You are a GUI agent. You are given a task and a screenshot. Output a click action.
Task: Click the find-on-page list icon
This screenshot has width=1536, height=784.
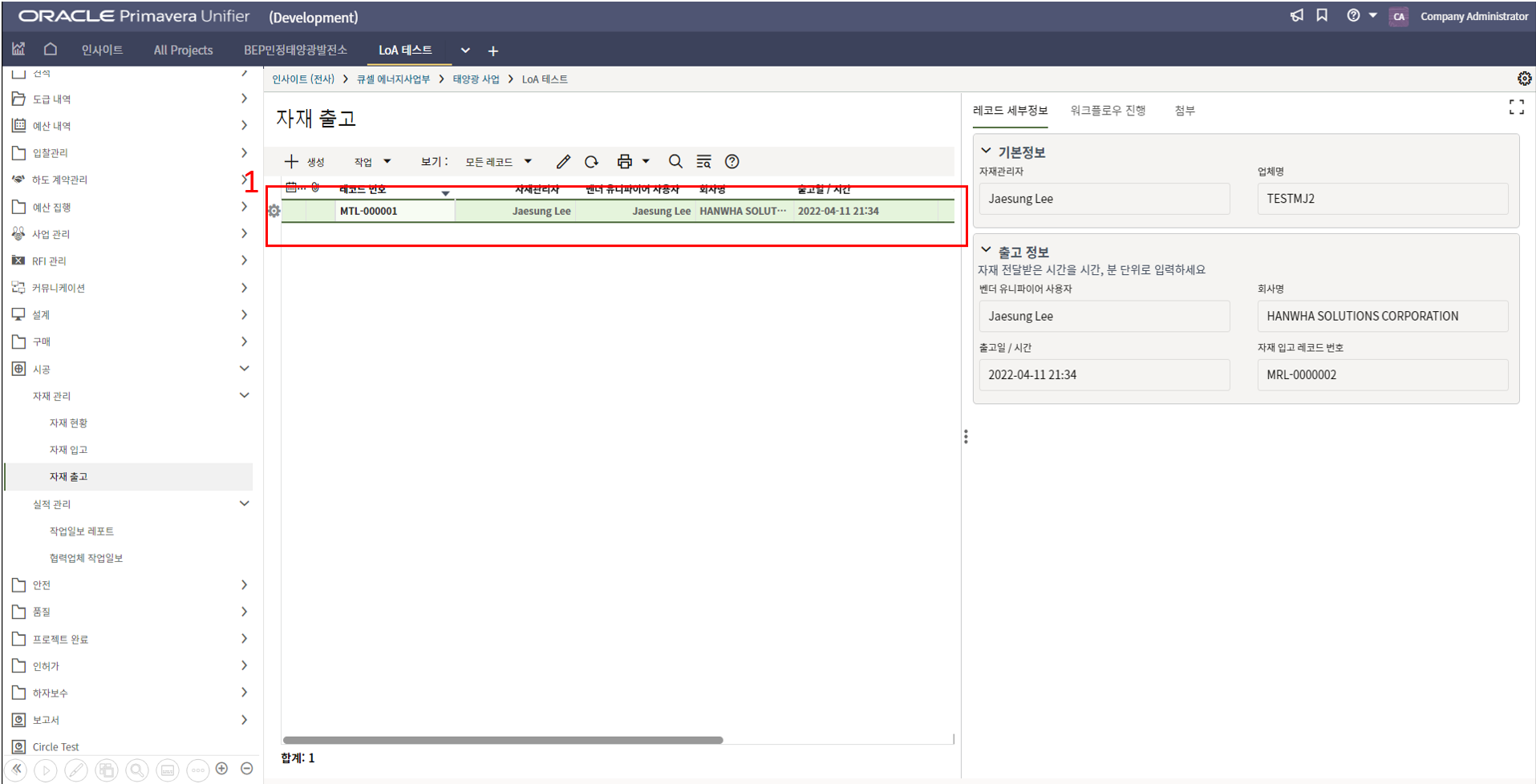pos(703,162)
